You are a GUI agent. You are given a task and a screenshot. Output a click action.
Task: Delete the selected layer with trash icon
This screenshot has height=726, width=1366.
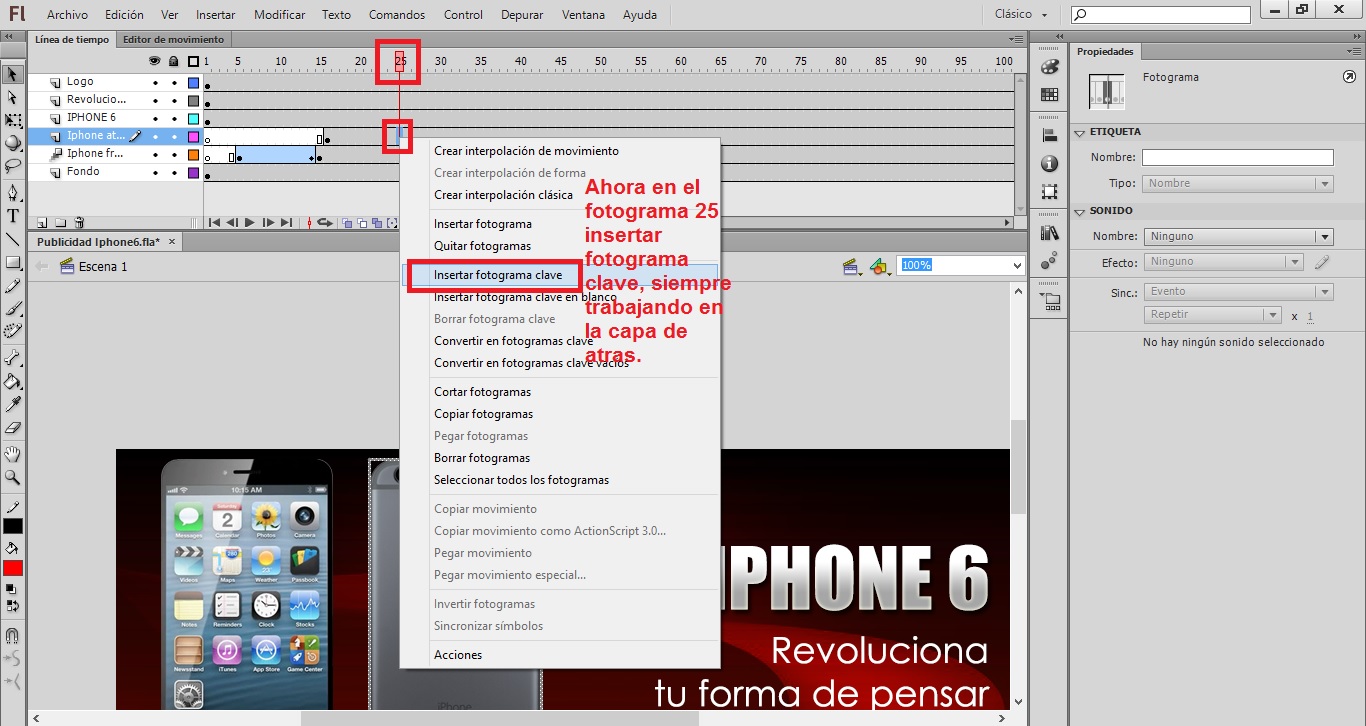[x=79, y=223]
